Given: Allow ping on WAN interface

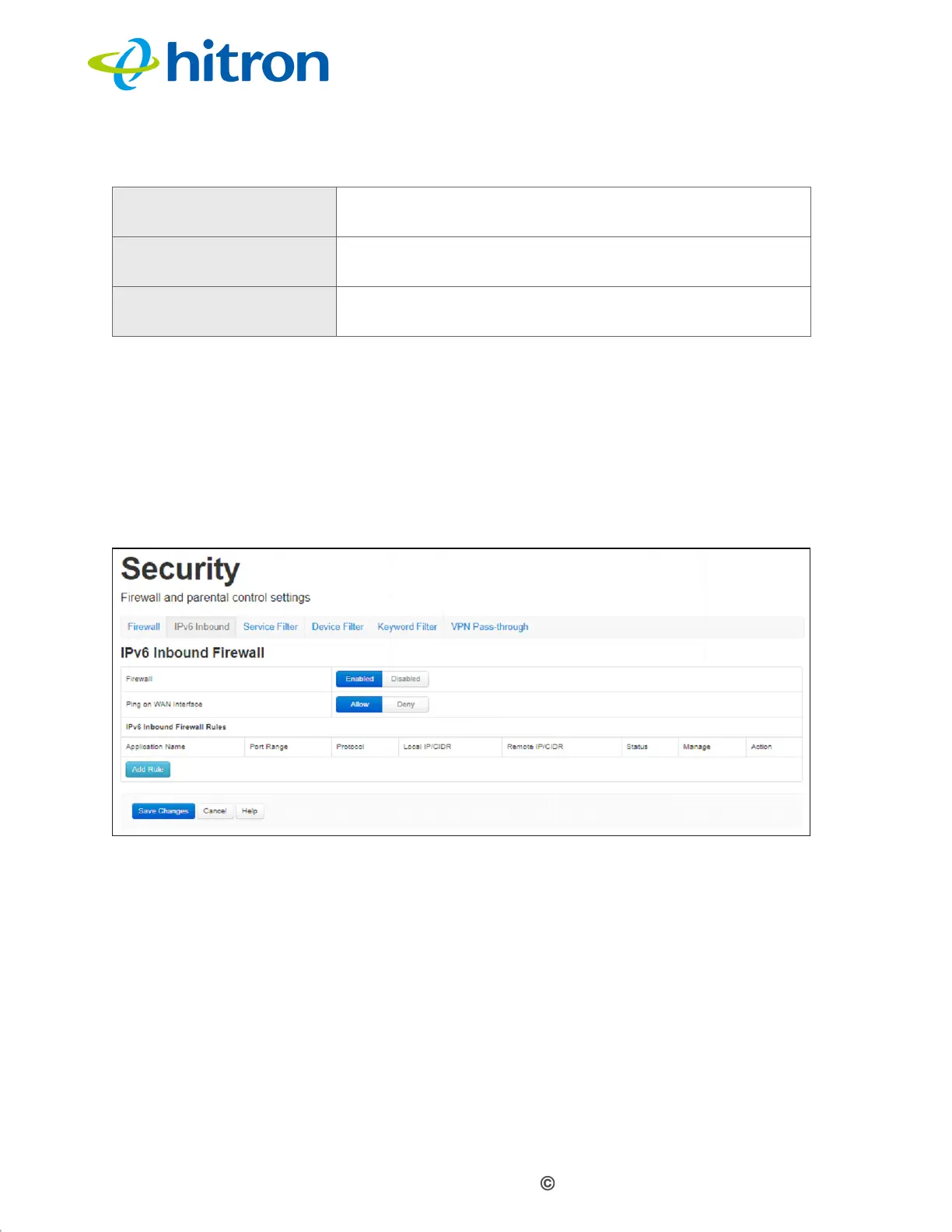Looking at the screenshot, I should pos(359,705).
